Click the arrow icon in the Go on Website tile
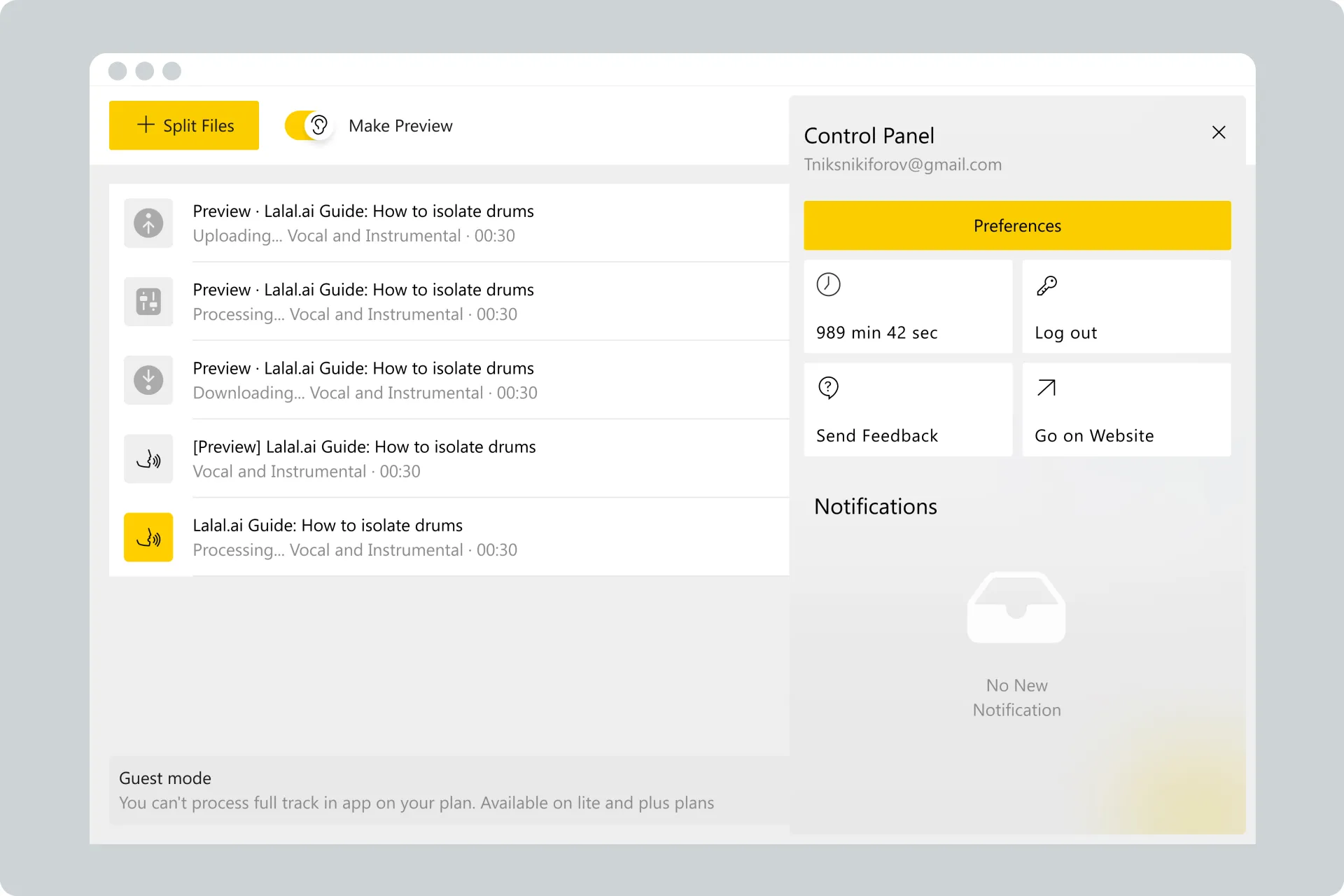This screenshot has width=1344, height=896. 1046,388
